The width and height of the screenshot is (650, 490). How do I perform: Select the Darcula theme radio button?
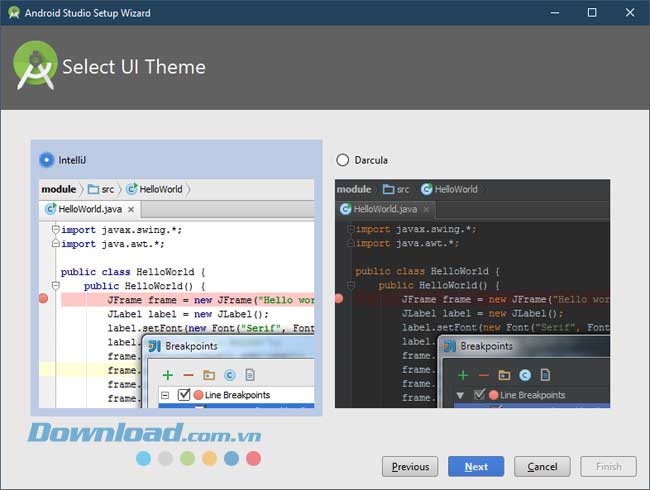point(342,160)
